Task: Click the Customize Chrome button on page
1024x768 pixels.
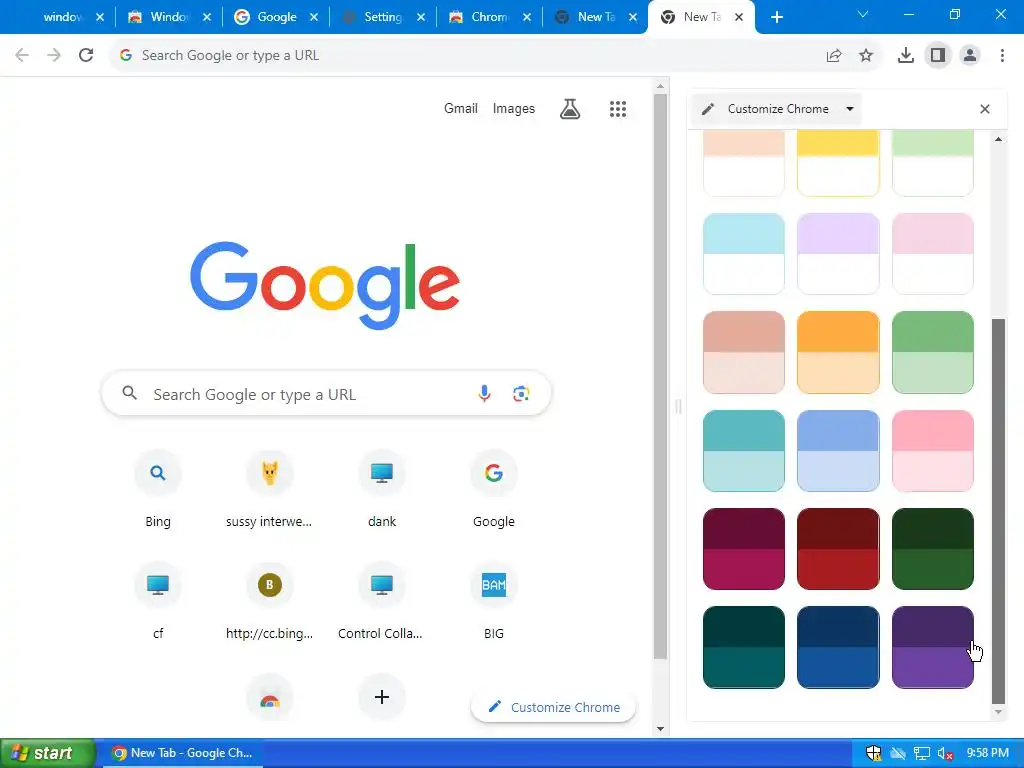Action: pos(553,707)
